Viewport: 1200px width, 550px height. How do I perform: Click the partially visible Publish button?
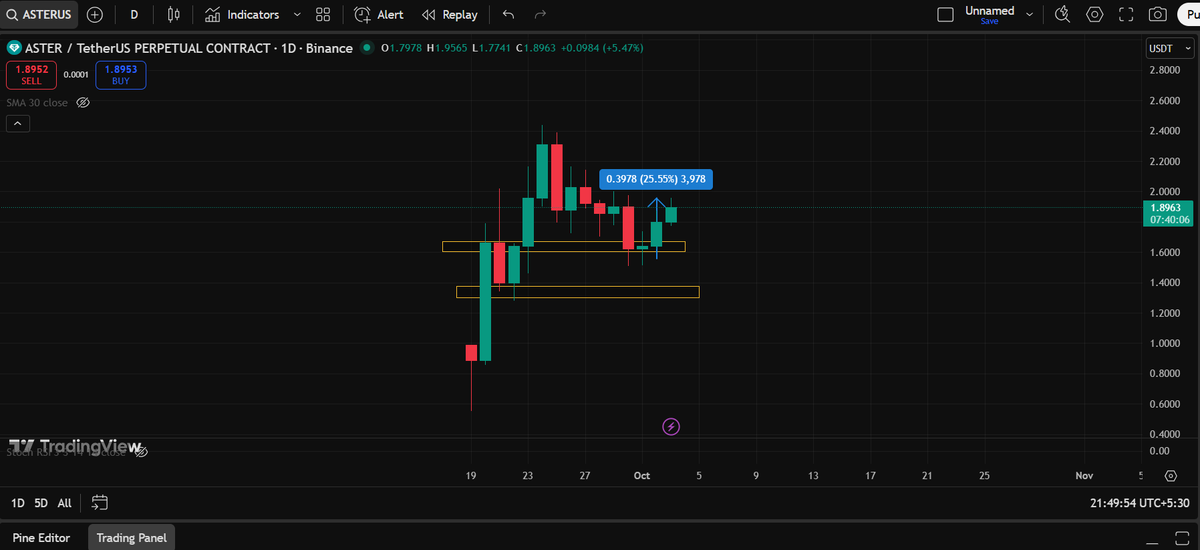(1189, 15)
